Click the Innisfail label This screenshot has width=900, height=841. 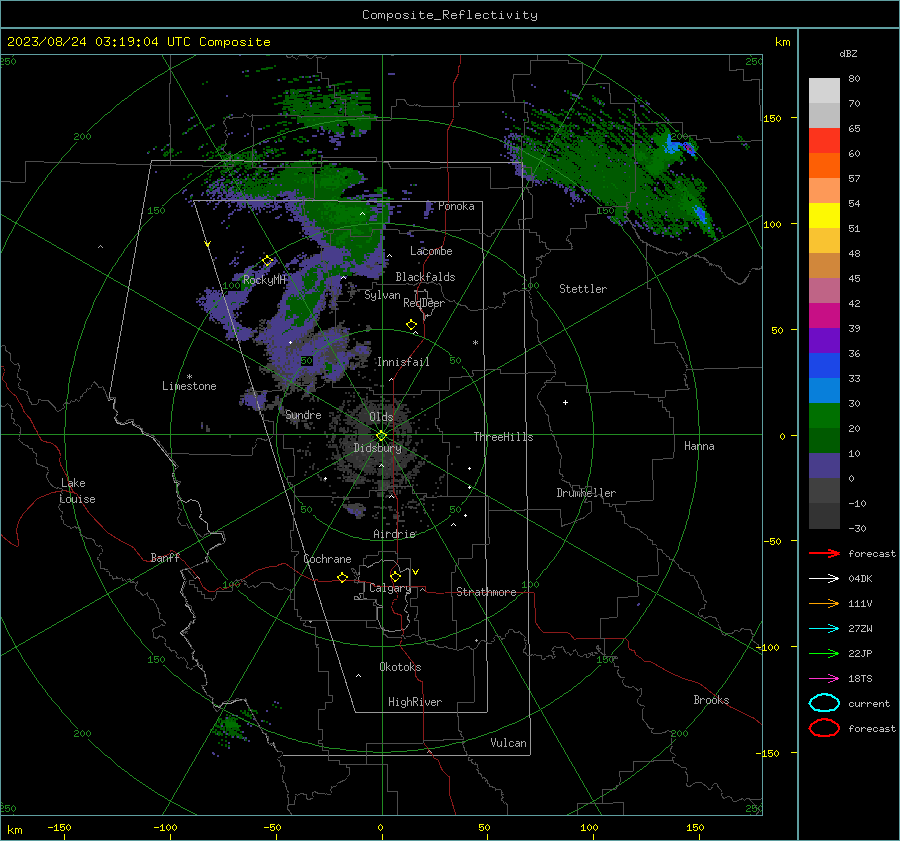pyautogui.click(x=403, y=362)
